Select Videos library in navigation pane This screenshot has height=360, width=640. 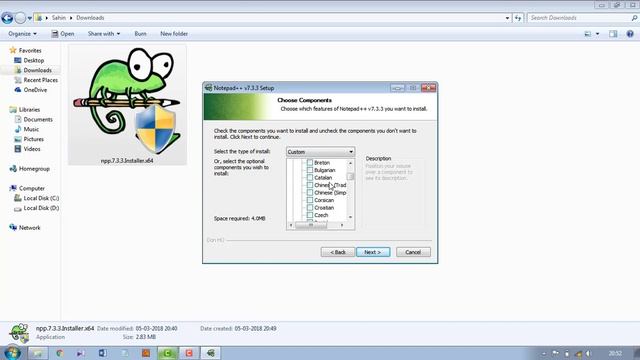pyautogui.click(x=28, y=149)
